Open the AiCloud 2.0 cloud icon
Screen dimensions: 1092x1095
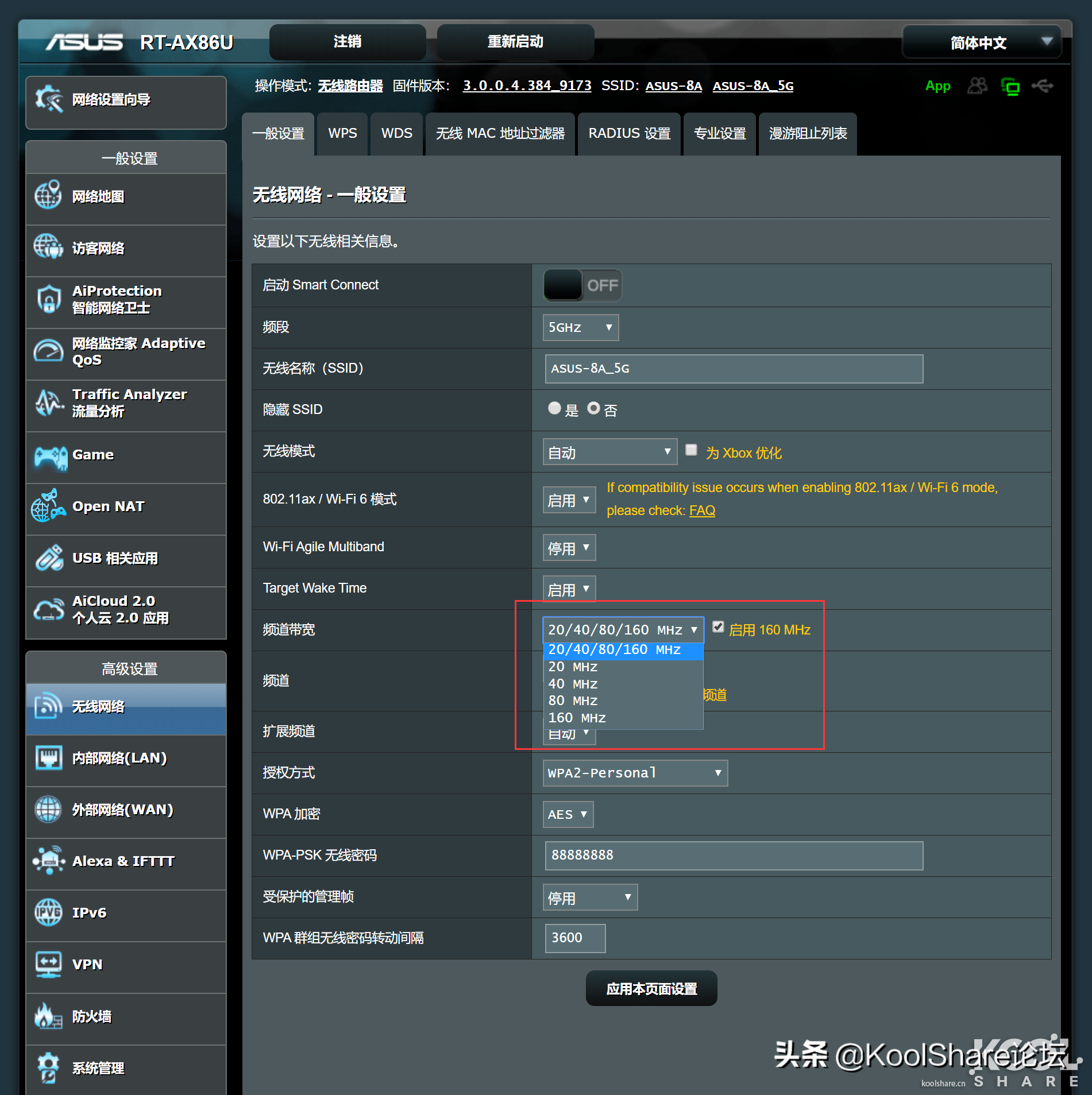click(48, 609)
